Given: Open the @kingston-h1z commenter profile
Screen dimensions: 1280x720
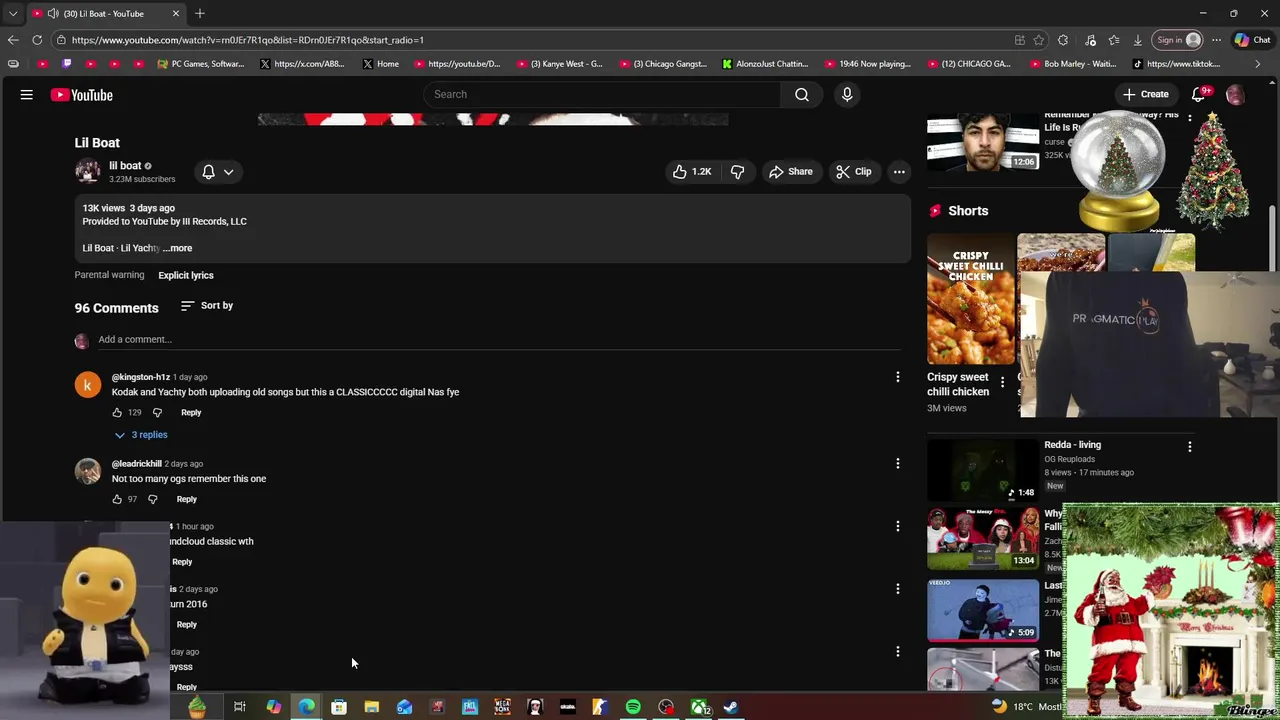Looking at the screenshot, I should coord(141,377).
